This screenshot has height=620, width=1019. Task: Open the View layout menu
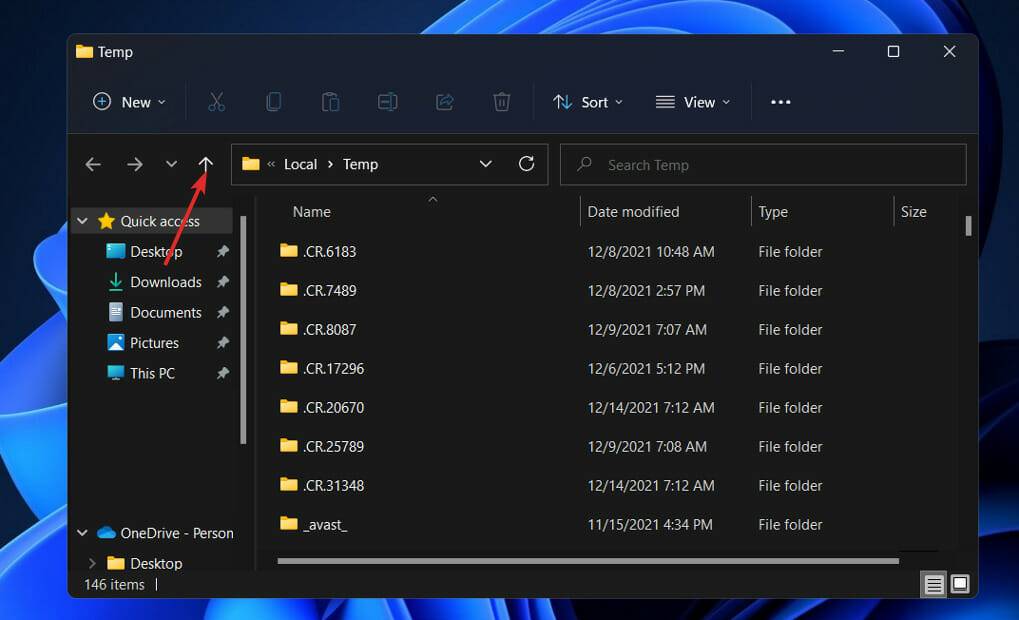(693, 102)
